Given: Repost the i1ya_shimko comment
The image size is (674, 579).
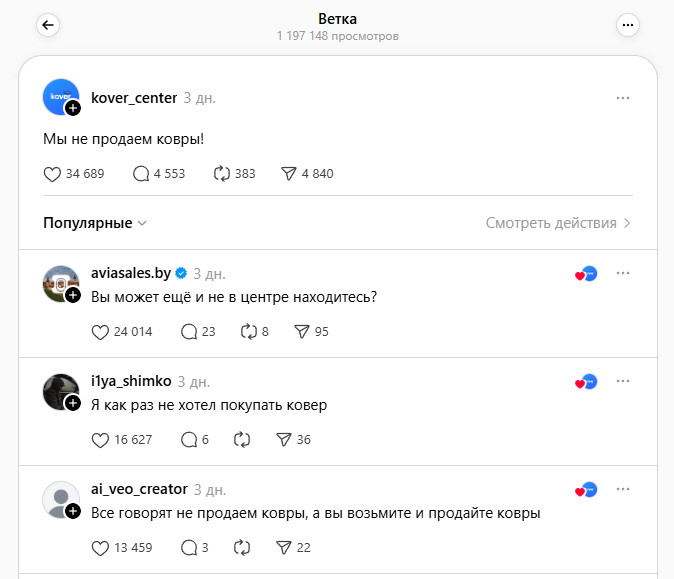Looking at the screenshot, I should (x=241, y=440).
